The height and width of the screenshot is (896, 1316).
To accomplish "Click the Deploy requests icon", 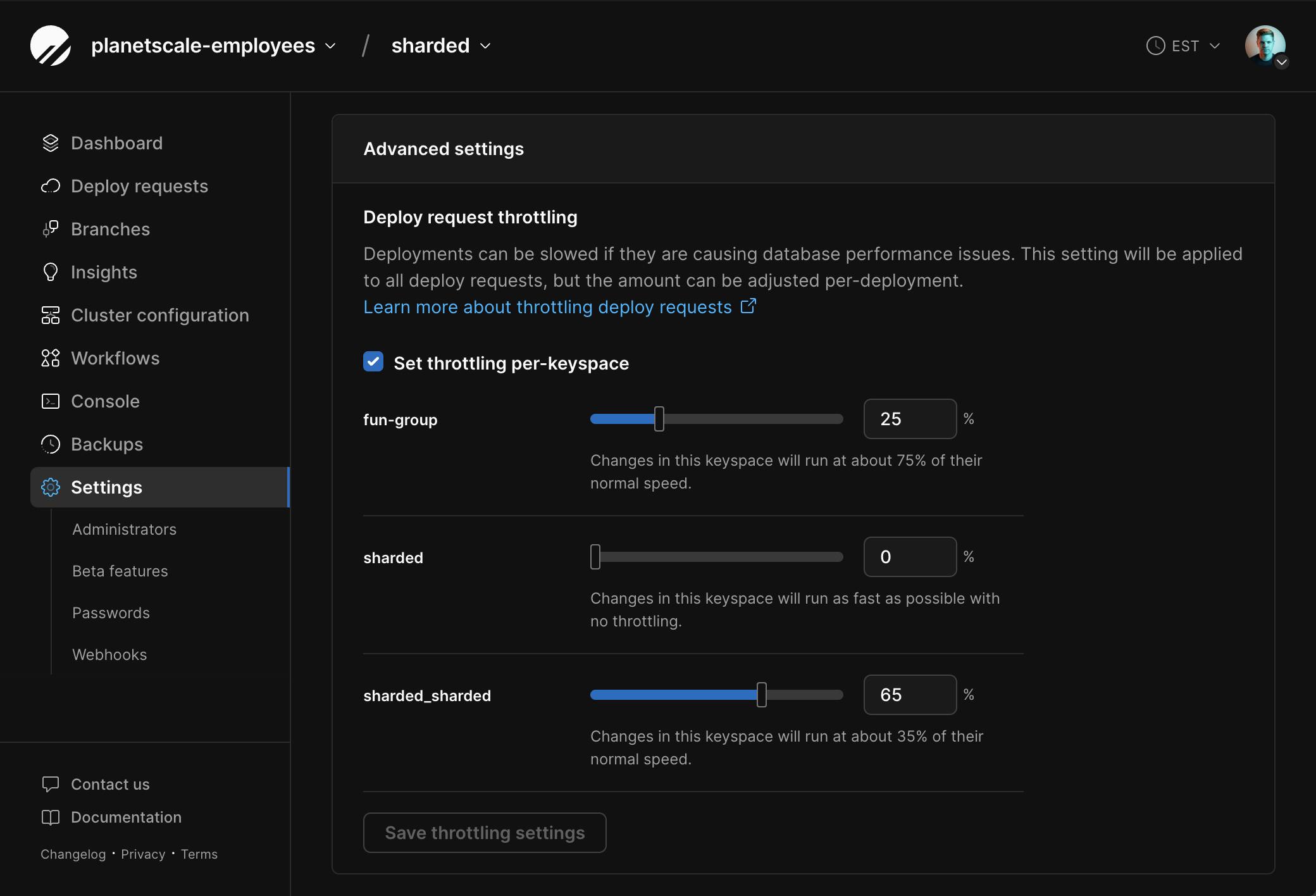I will pyautogui.click(x=50, y=186).
